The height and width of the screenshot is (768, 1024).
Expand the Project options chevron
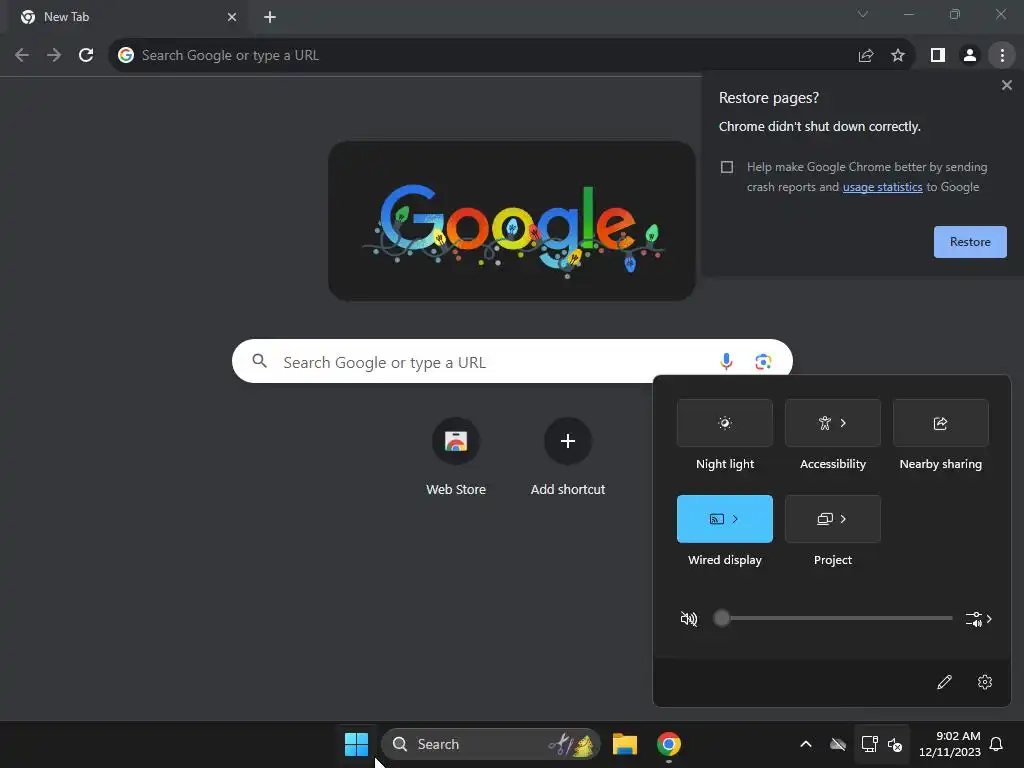click(x=843, y=519)
